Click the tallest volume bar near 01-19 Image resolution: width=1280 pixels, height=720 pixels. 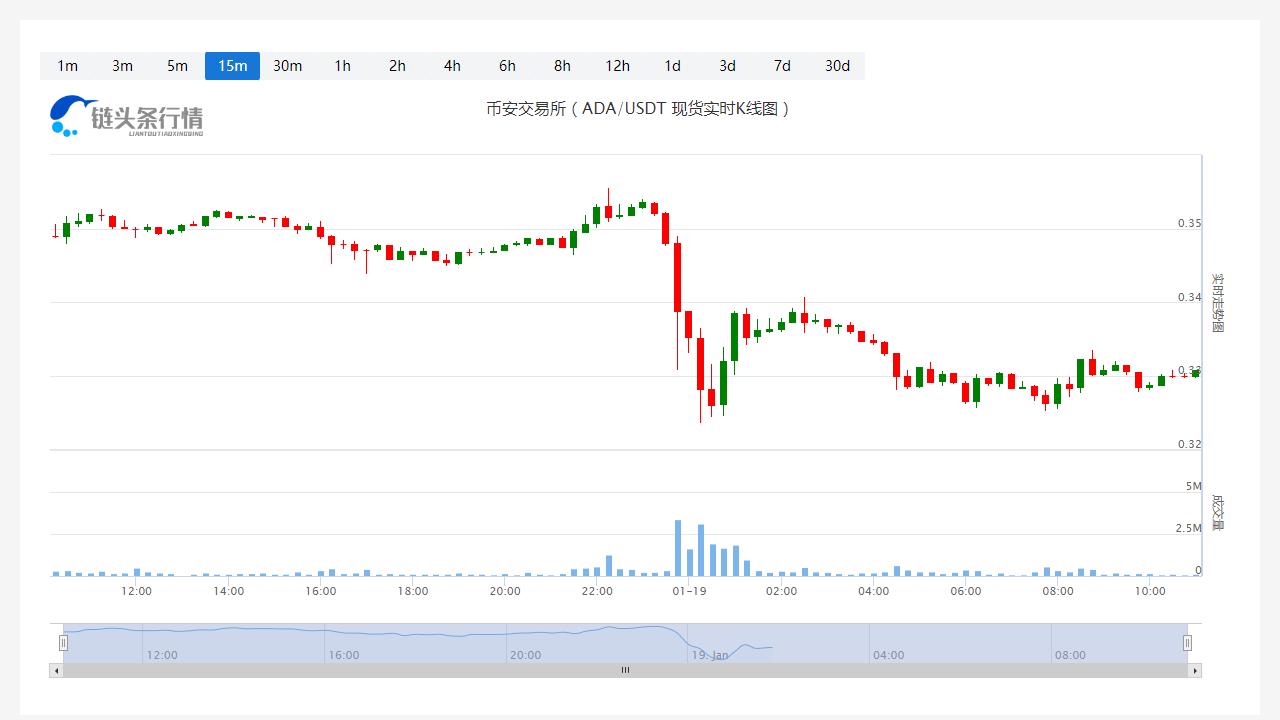coord(678,548)
